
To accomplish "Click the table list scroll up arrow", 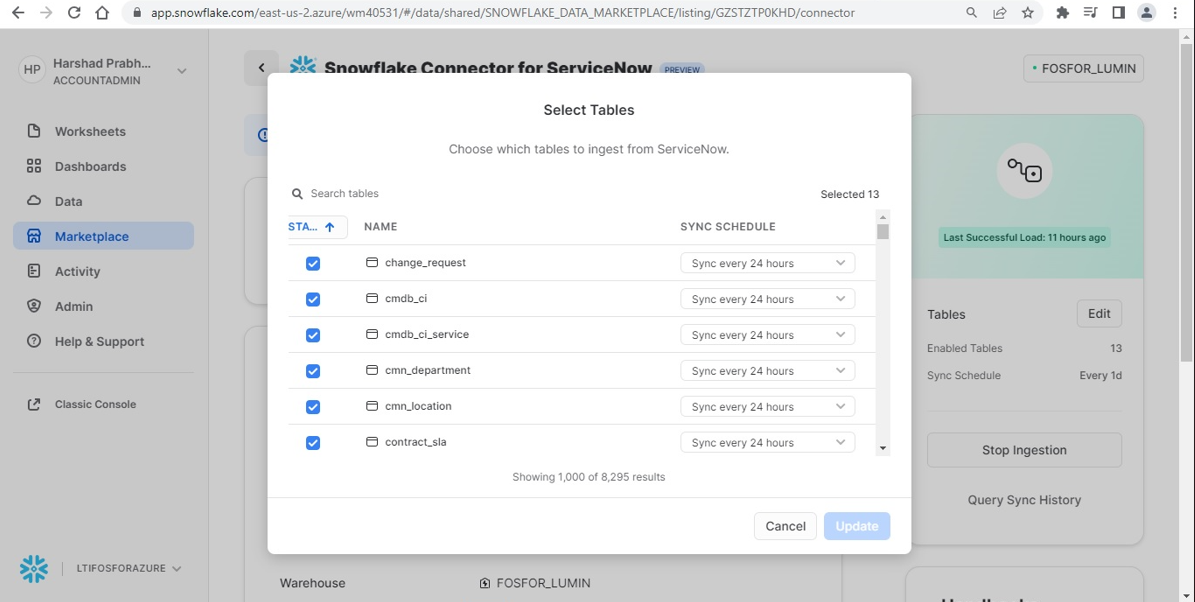I will [x=883, y=215].
